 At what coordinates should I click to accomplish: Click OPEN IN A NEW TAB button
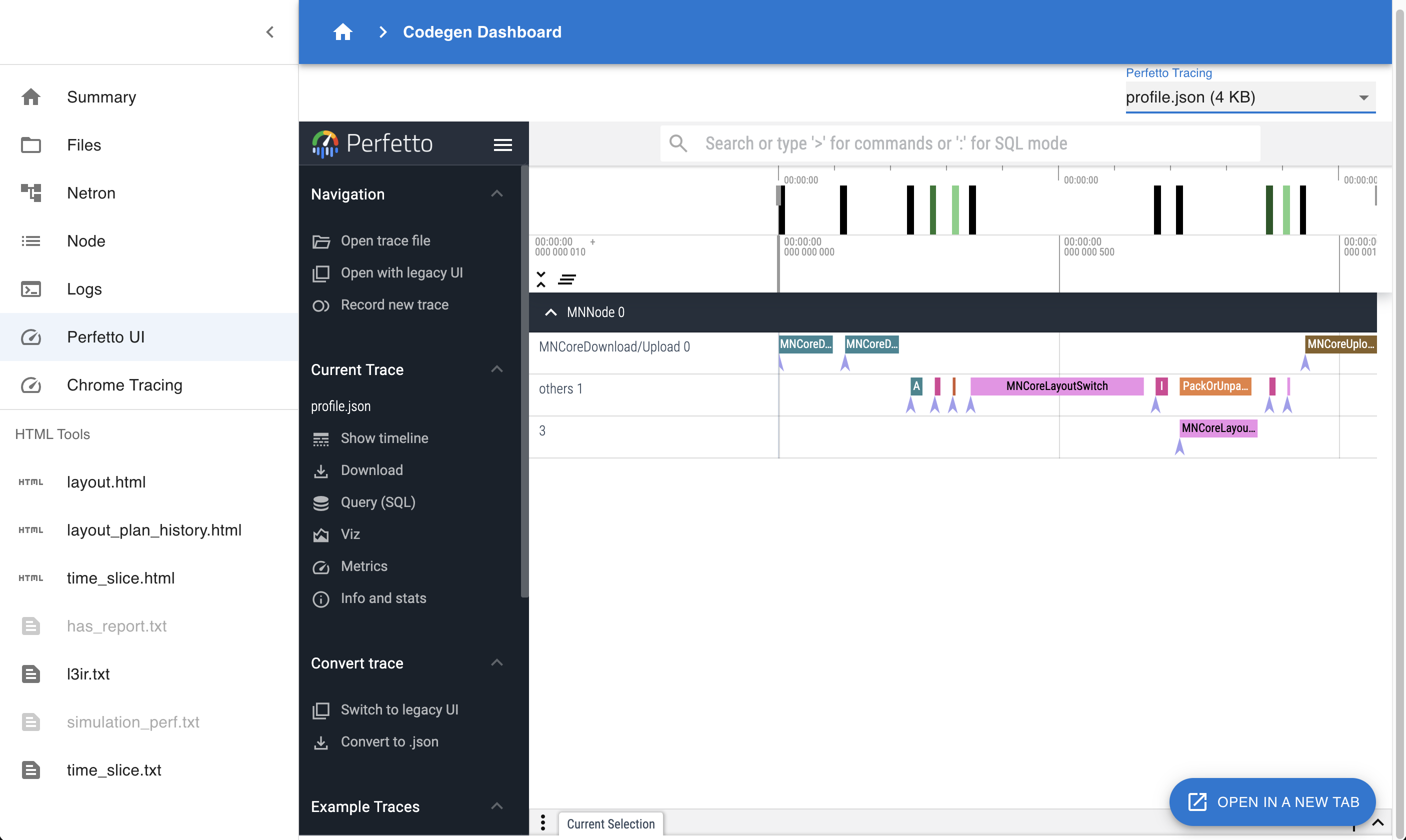point(1272,802)
